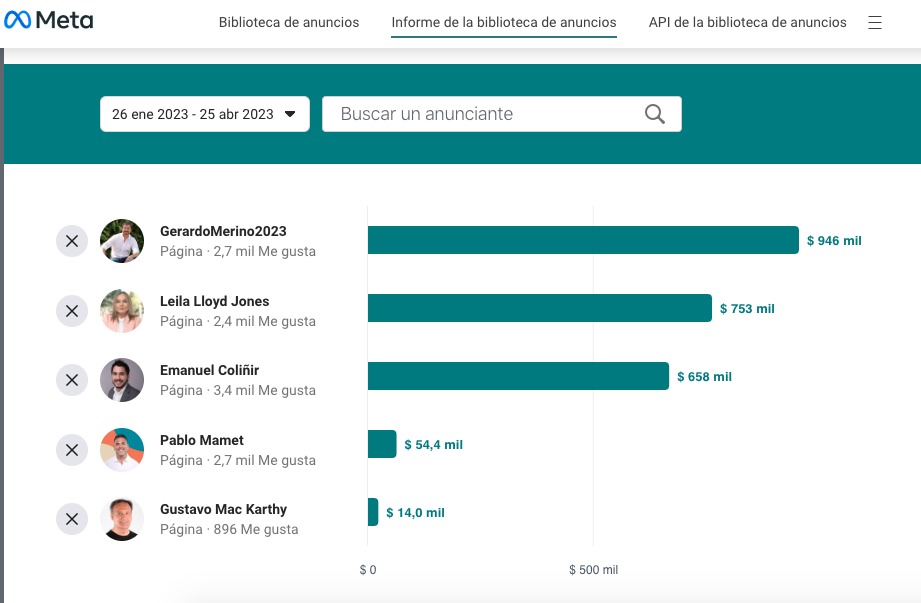Screen dimensions: 921x603
Task: Click the $ 14,0 mil value label
Action: [x=415, y=513]
